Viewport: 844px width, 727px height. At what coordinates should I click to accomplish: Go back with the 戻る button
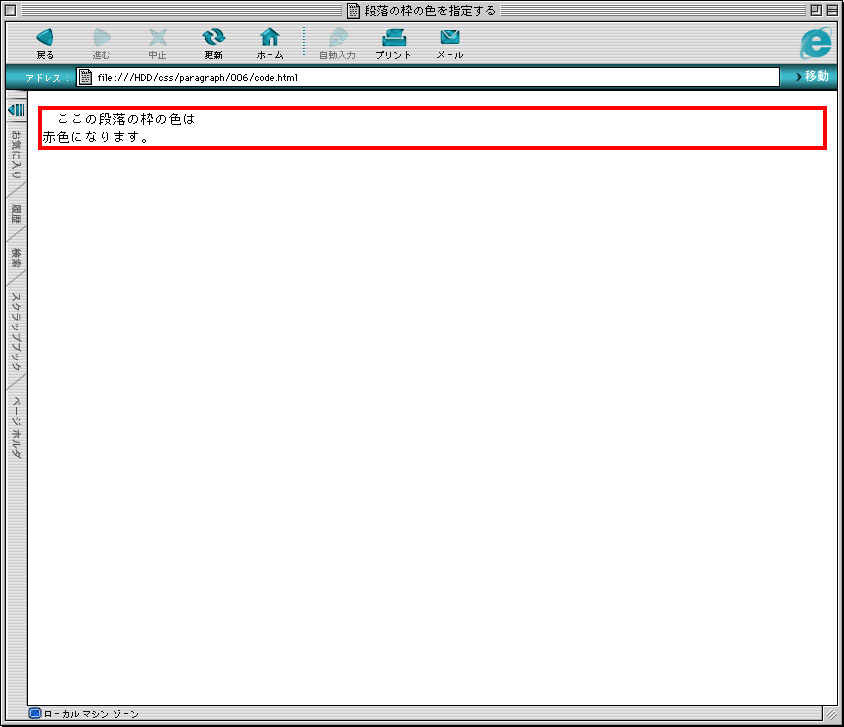pyautogui.click(x=45, y=43)
